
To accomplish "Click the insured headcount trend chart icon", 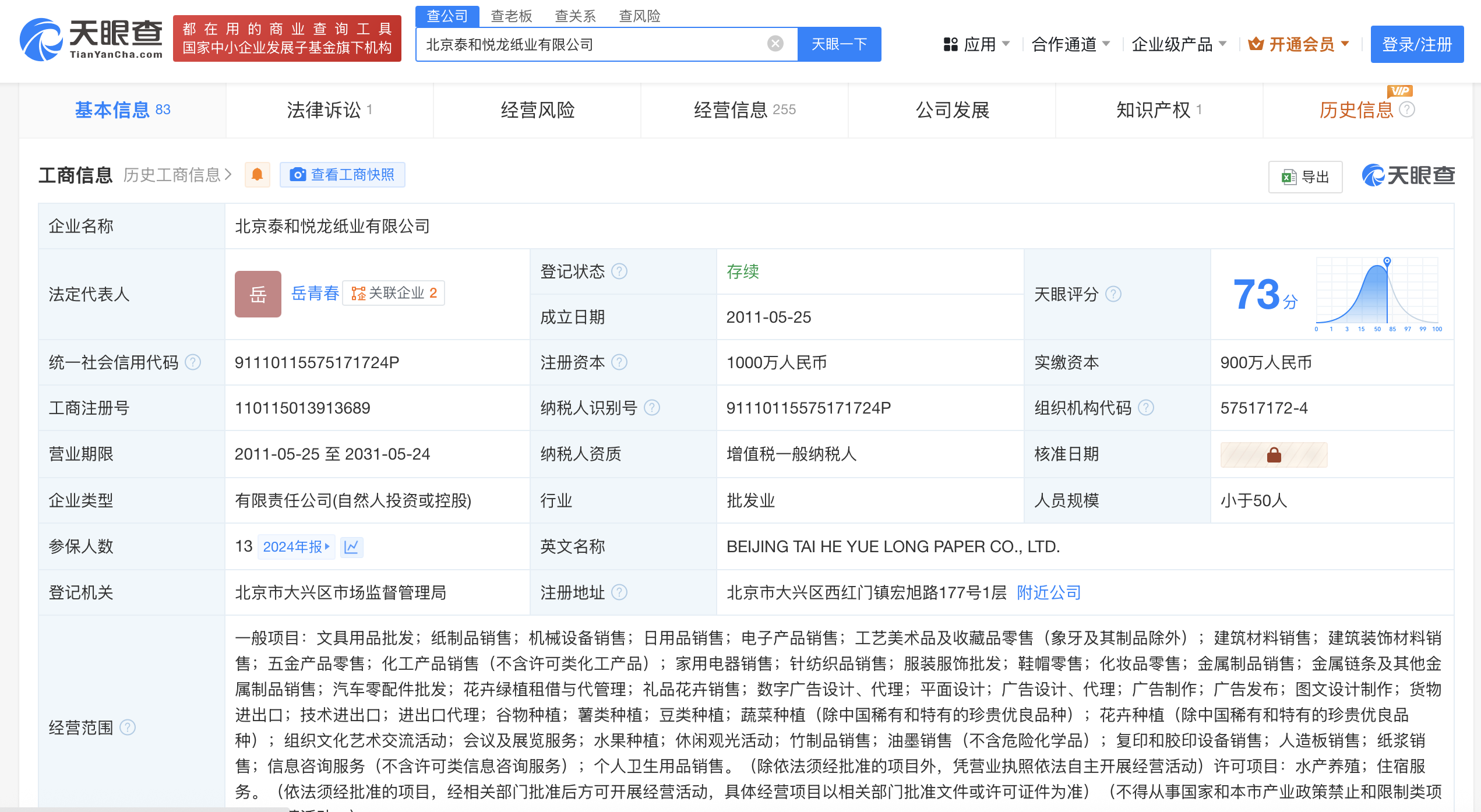I will coord(351,547).
